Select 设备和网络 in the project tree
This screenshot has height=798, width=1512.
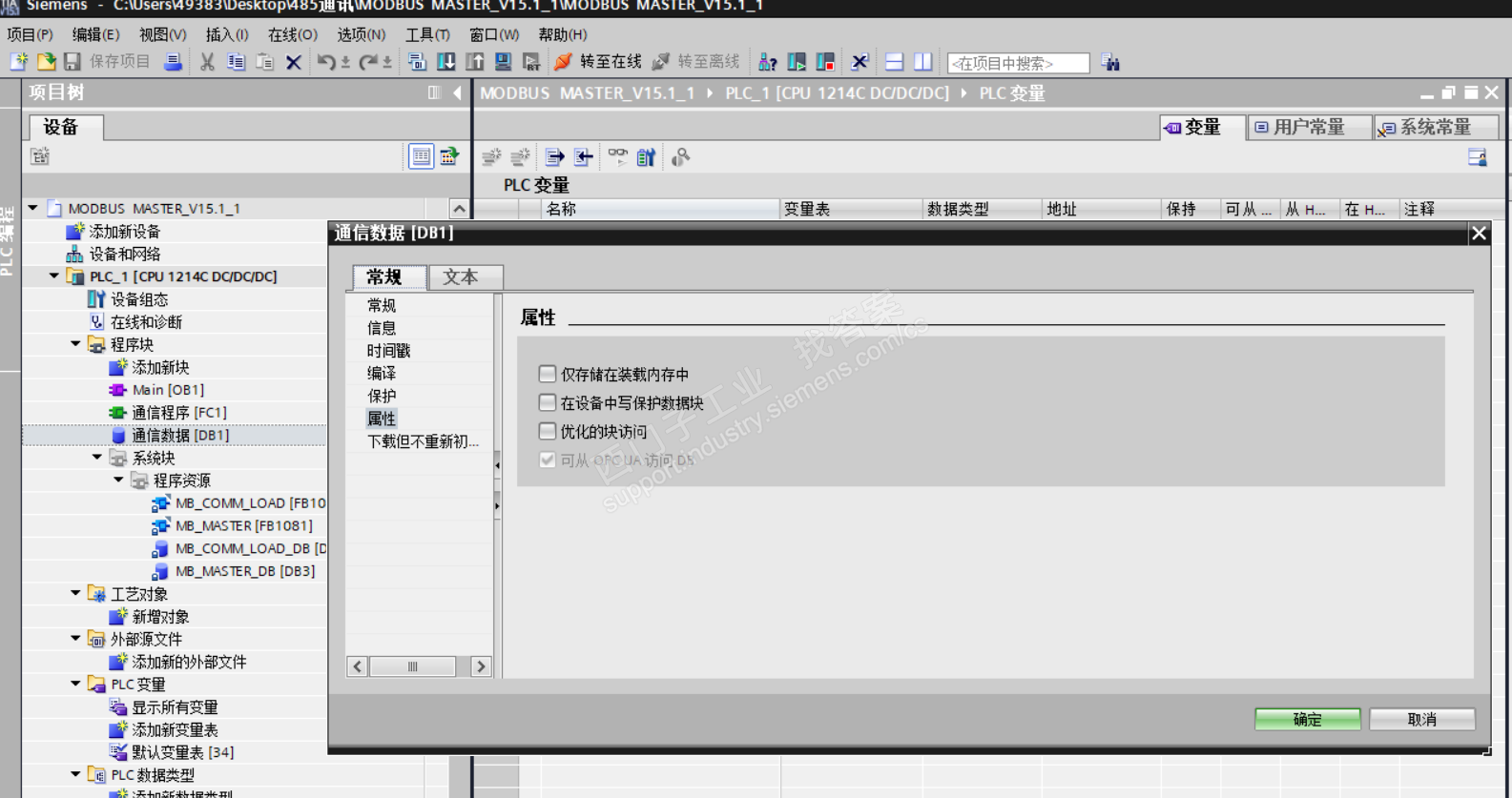124,255
